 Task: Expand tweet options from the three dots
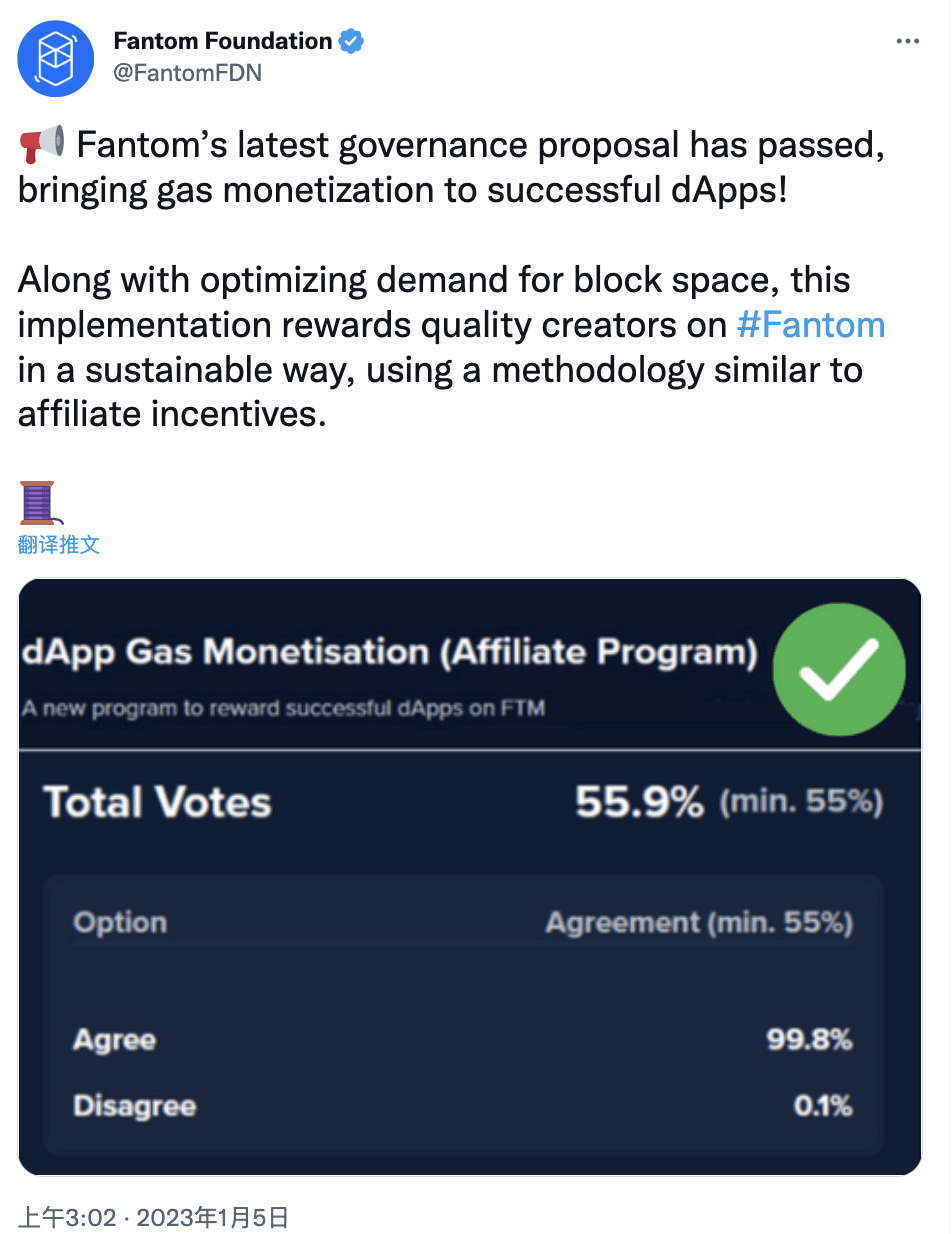(908, 40)
